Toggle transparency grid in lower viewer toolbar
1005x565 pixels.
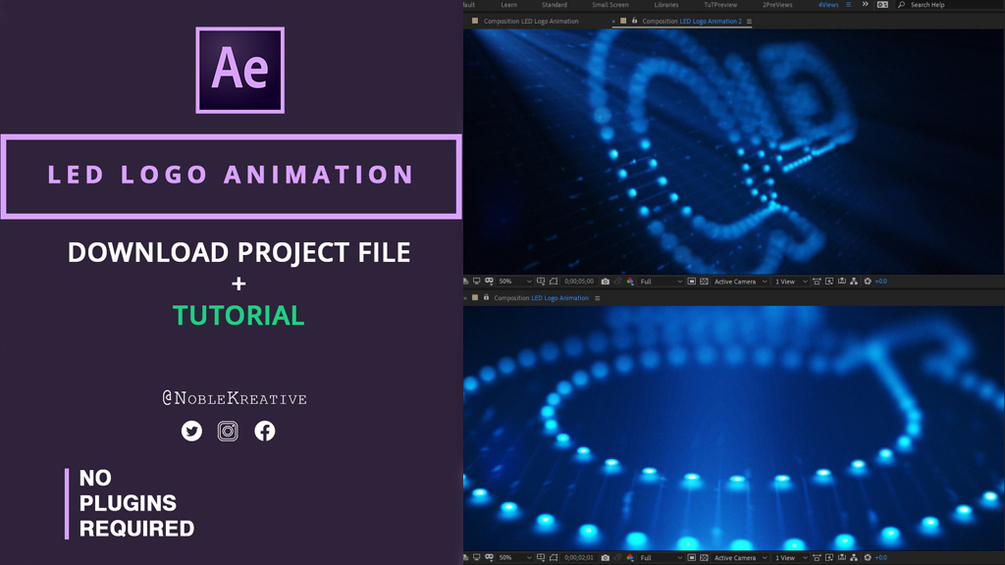coord(704,557)
